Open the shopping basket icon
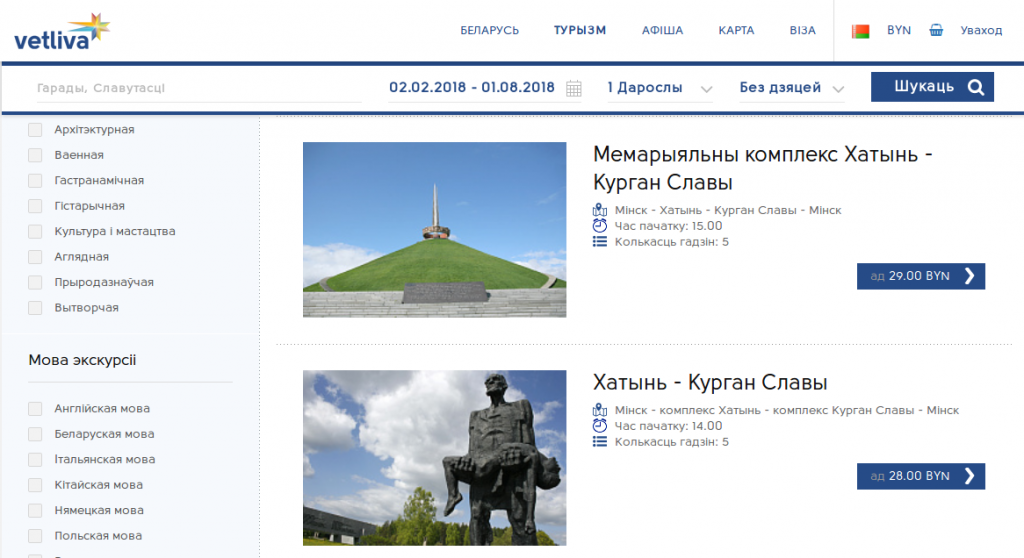This screenshot has height=558, width=1024. pyautogui.click(x=936, y=30)
